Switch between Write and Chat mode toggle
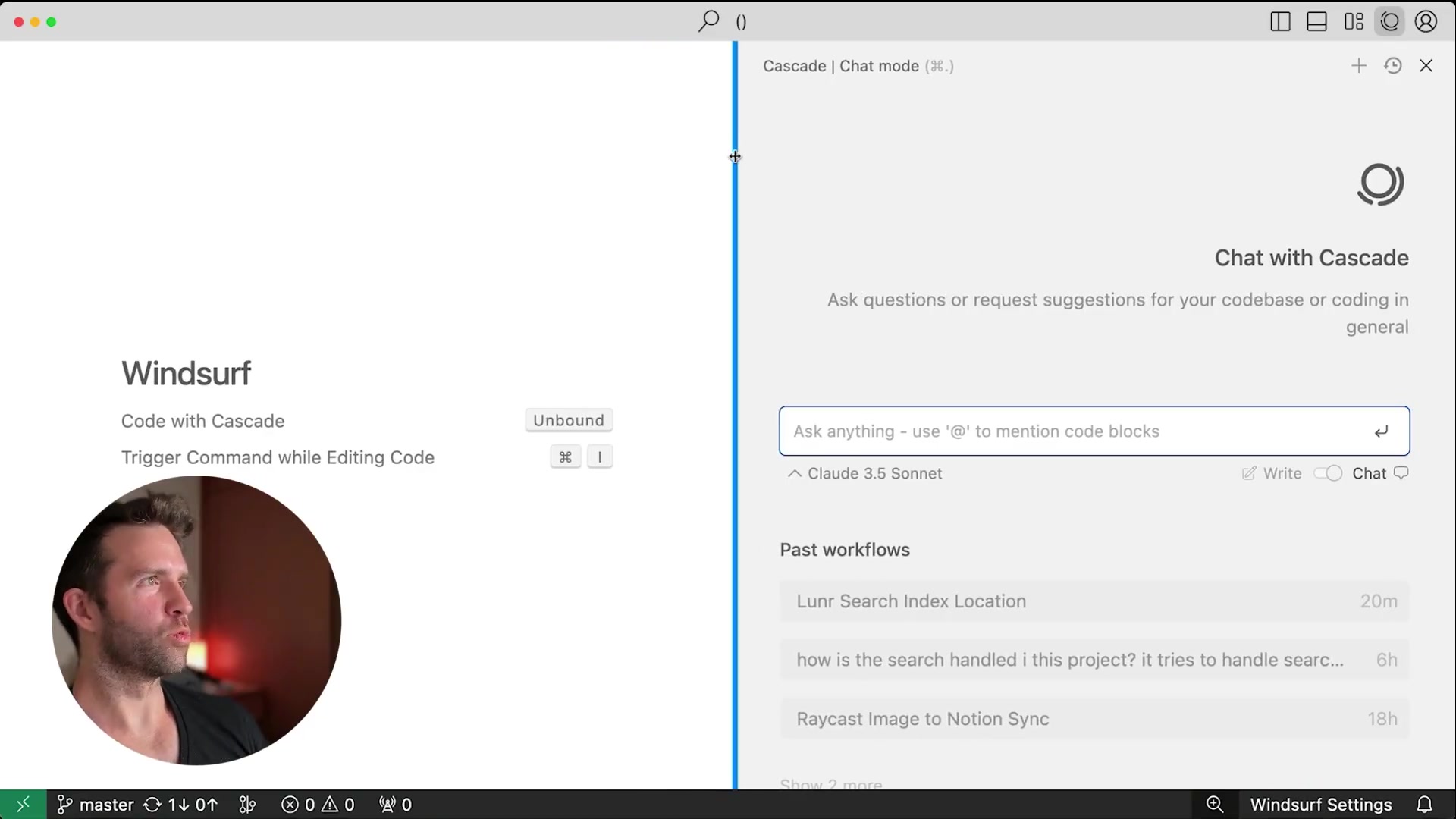This screenshot has width=1456, height=819. point(1329,473)
